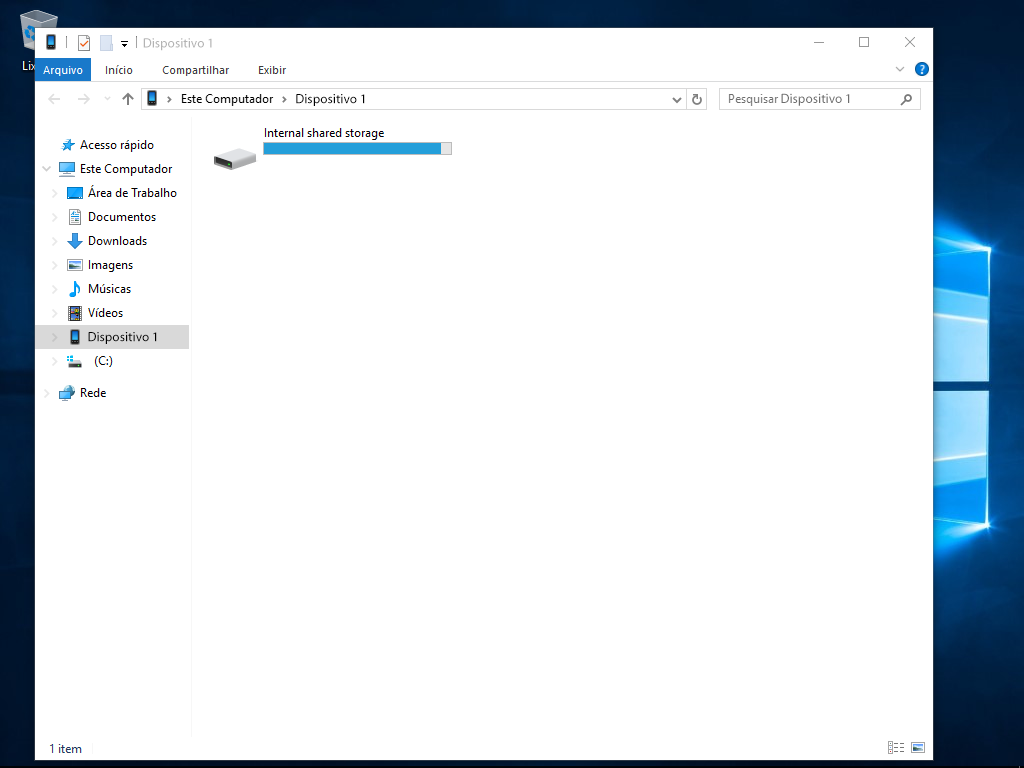The image size is (1024, 768).
Task: Go up one folder level
Action: coord(128,99)
